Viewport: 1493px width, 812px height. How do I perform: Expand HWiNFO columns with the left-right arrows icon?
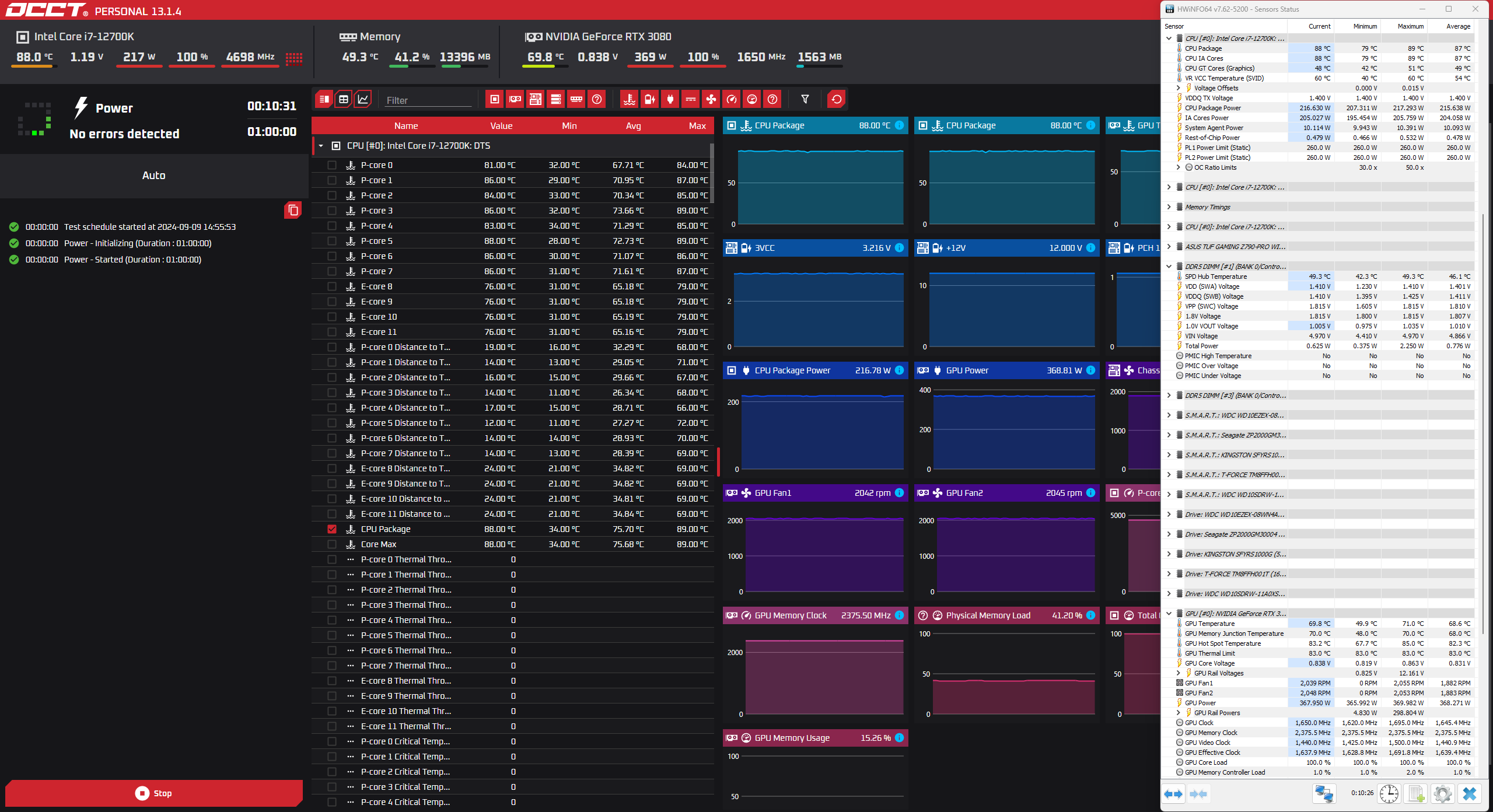1173,794
